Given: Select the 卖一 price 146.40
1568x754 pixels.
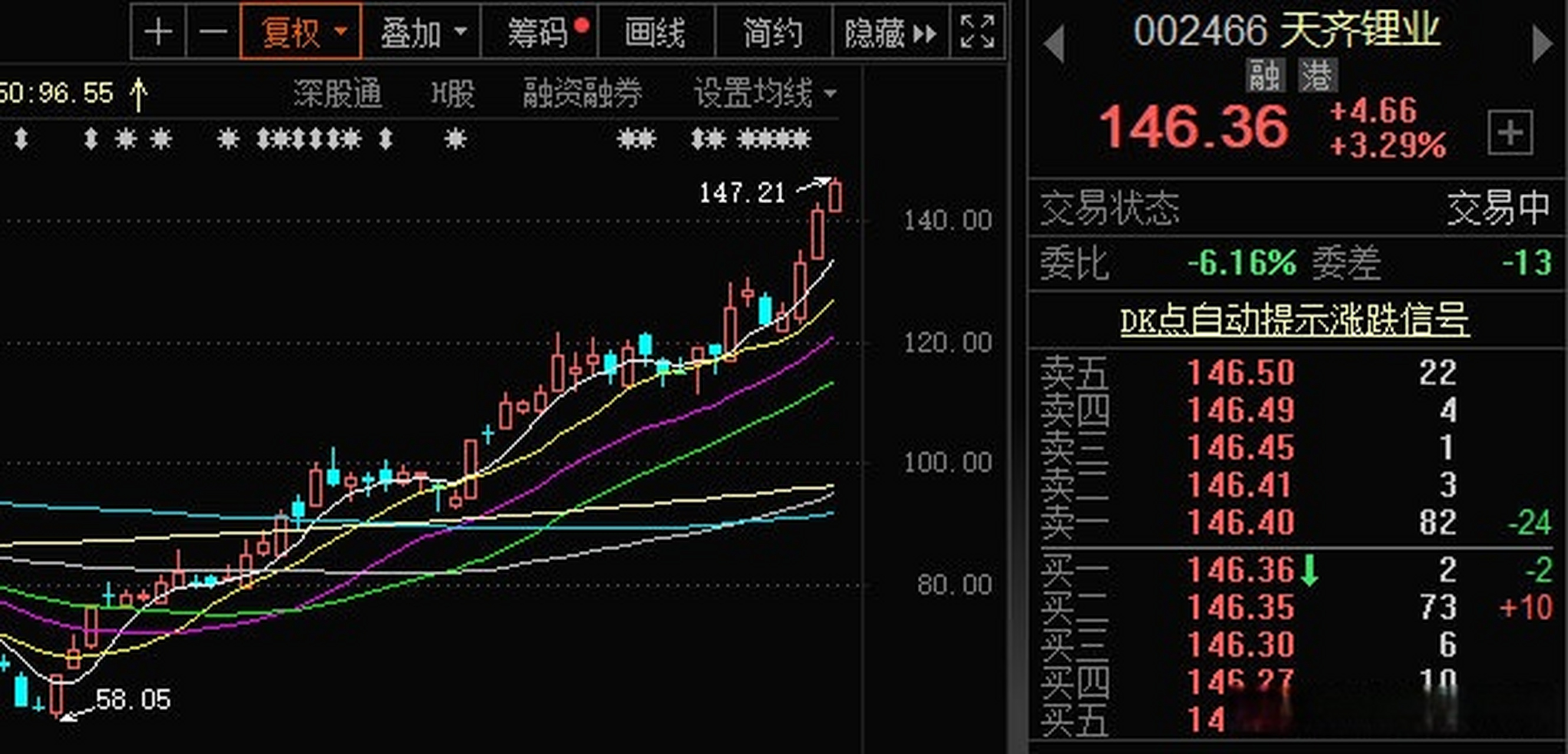Looking at the screenshot, I should pos(1241,522).
